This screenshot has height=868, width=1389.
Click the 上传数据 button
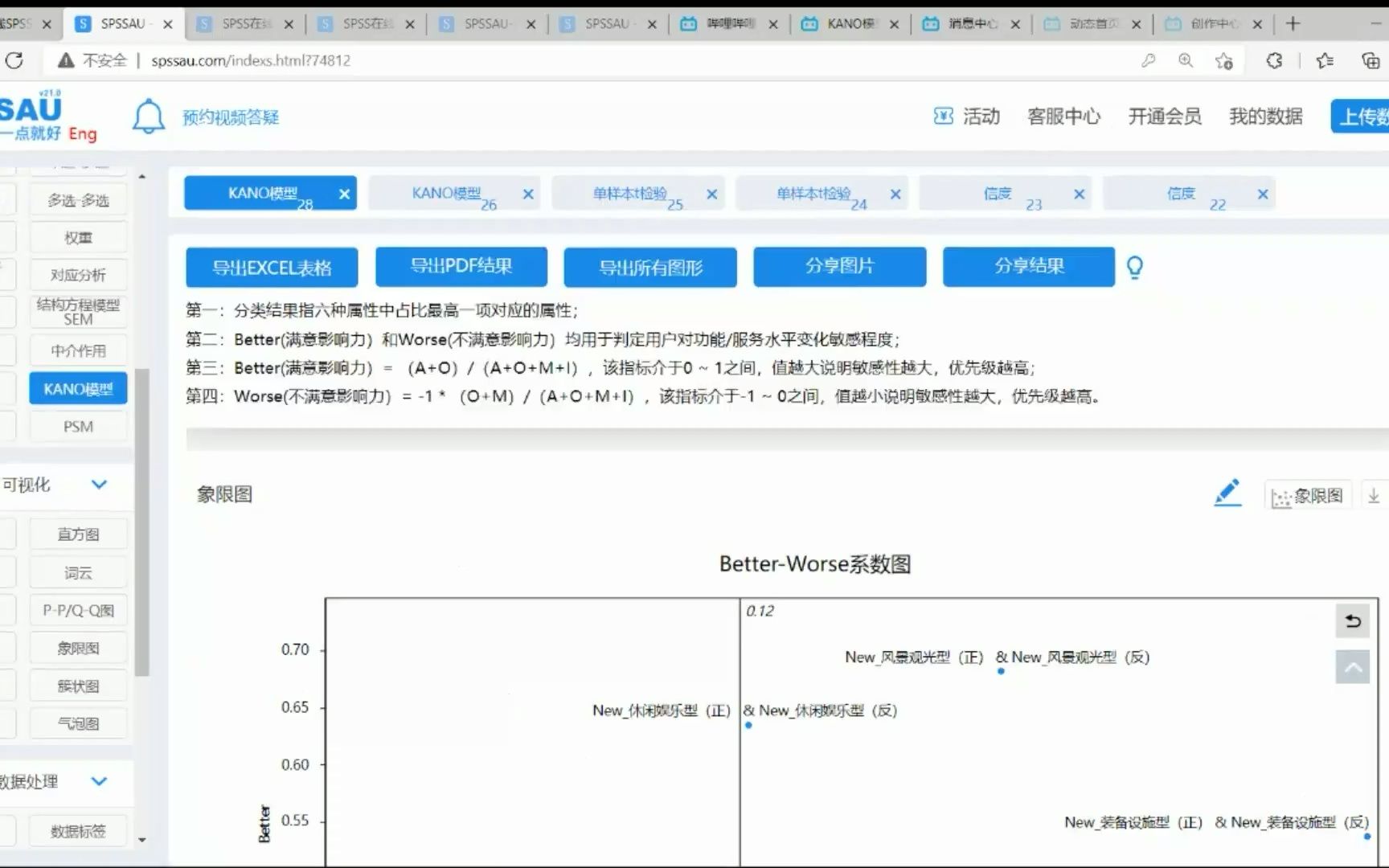(1360, 117)
